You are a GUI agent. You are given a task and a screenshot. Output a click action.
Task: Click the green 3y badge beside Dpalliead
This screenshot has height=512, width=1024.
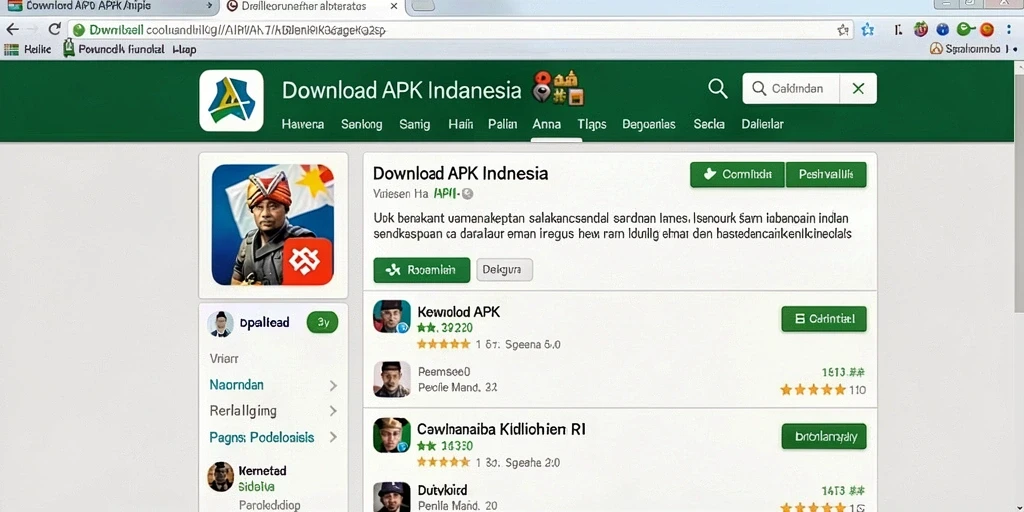[x=323, y=322]
